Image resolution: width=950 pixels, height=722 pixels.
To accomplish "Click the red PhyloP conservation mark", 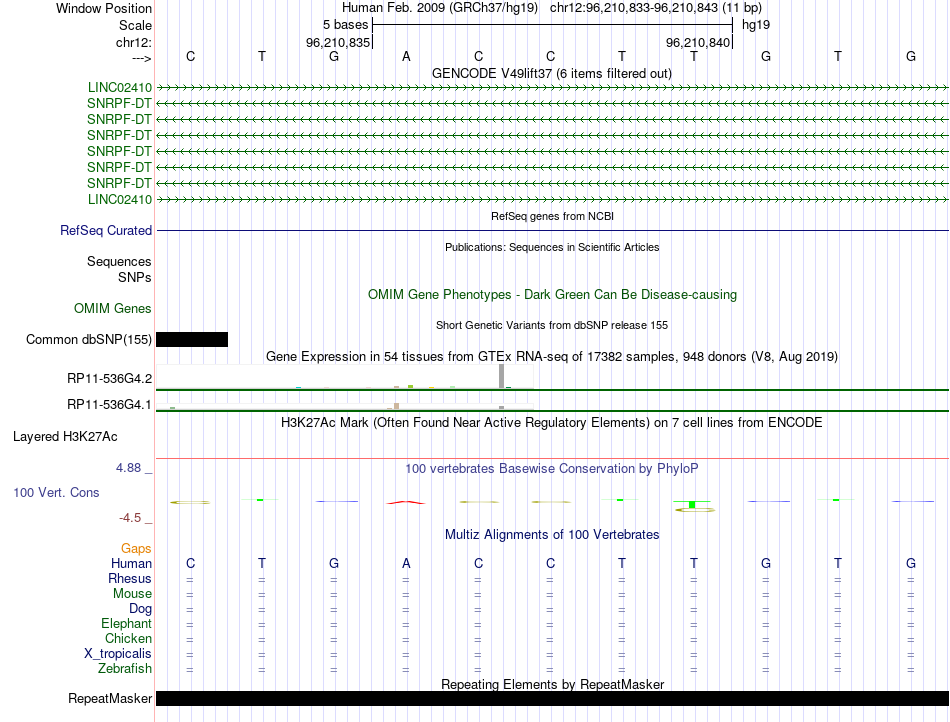I will pyautogui.click(x=406, y=502).
